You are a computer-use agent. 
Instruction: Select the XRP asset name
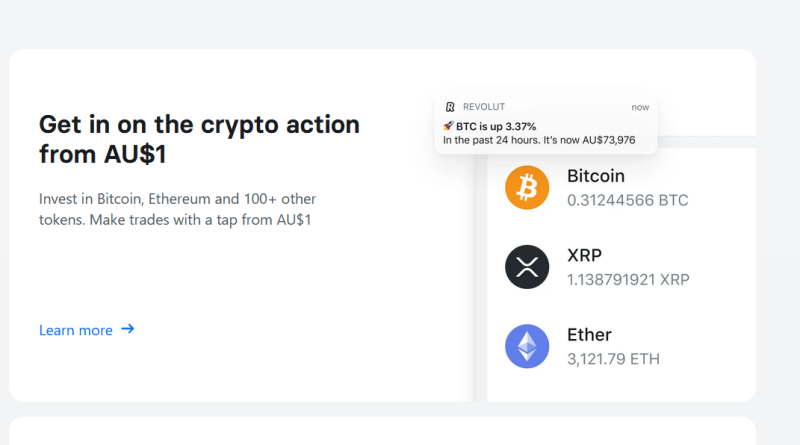(584, 255)
